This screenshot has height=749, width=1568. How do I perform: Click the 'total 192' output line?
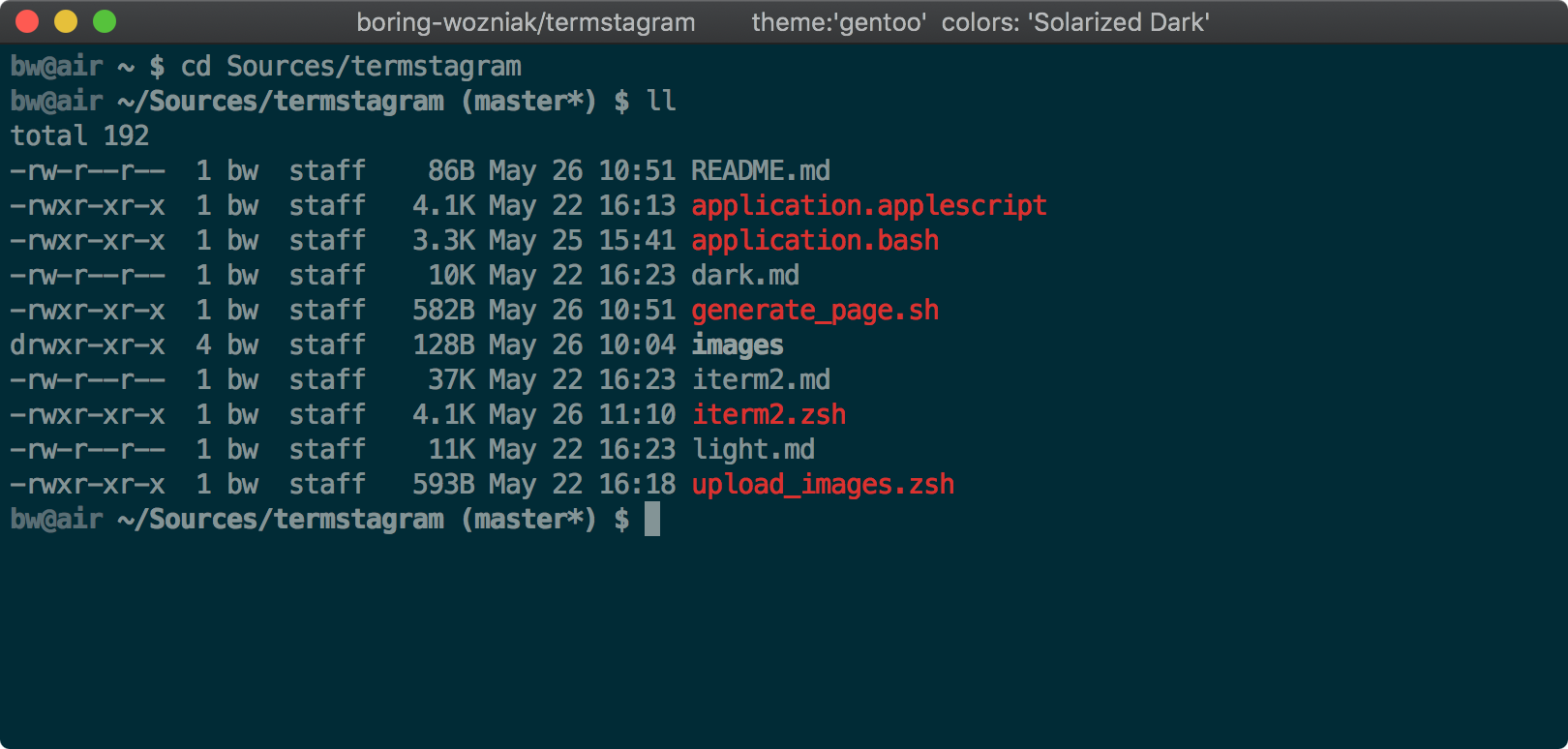tap(79, 136)
